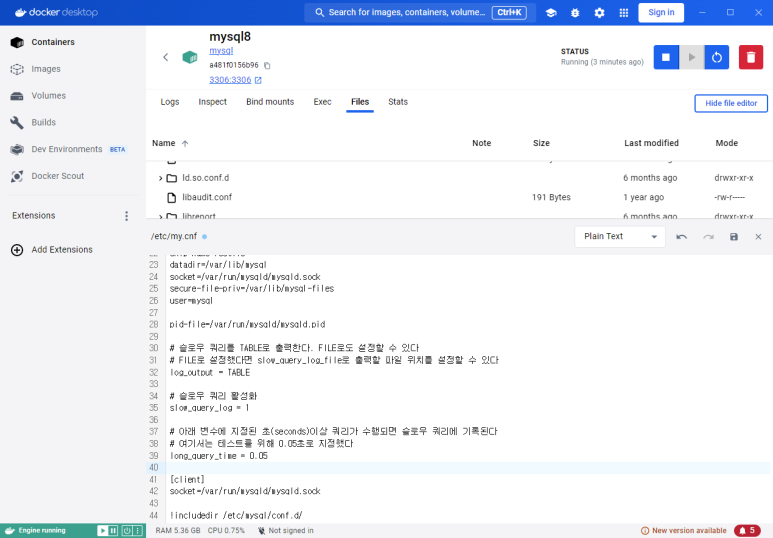Click the datadir=/var/lib/mysql line

(218, 265)
